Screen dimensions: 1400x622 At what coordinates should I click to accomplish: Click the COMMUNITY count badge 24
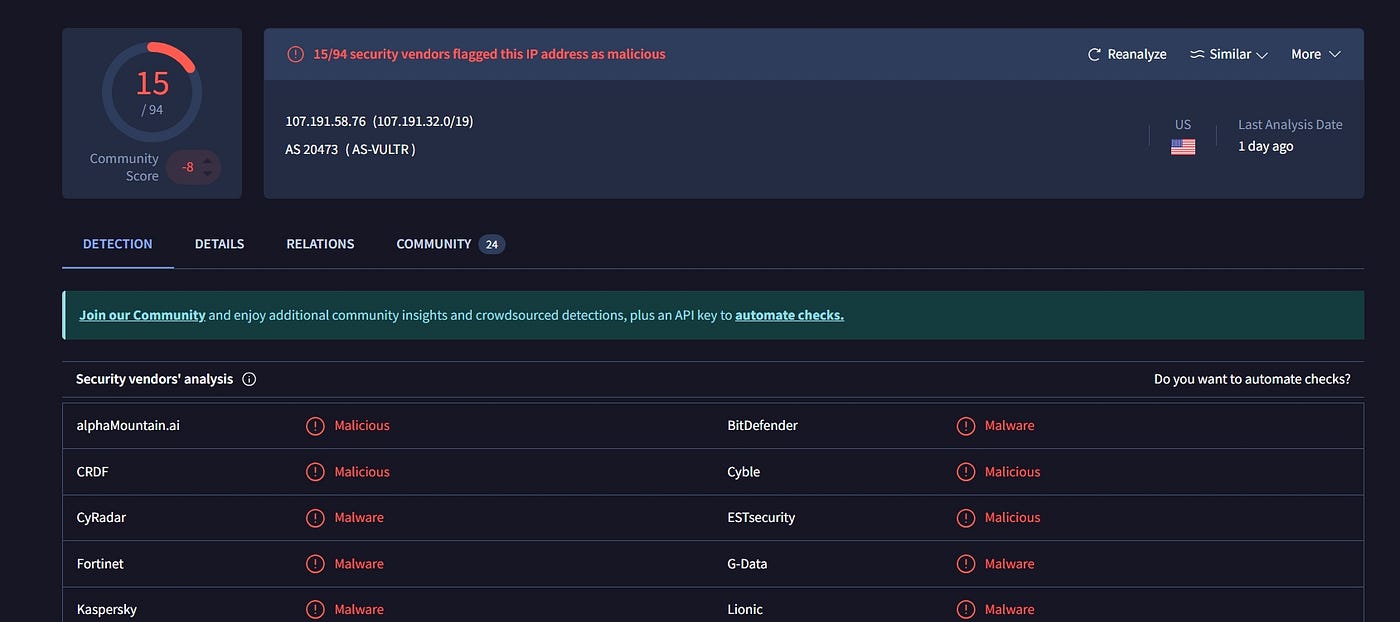pos(491,244)
